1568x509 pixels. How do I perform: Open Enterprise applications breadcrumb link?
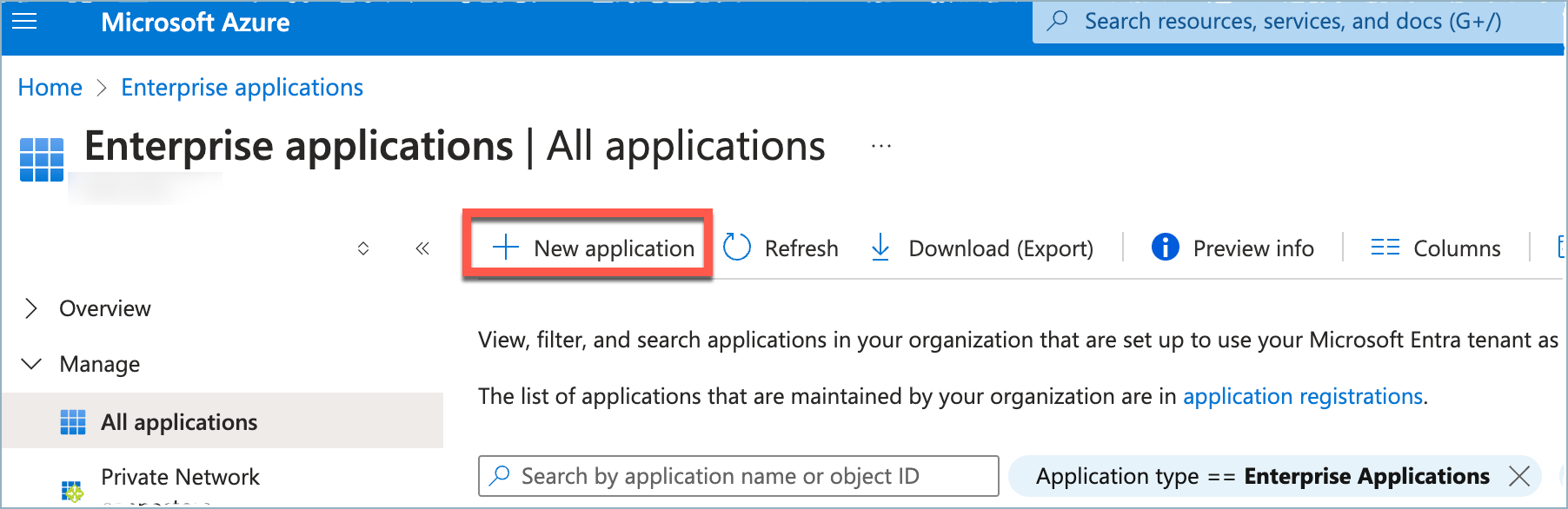click(x=242, y=88)
